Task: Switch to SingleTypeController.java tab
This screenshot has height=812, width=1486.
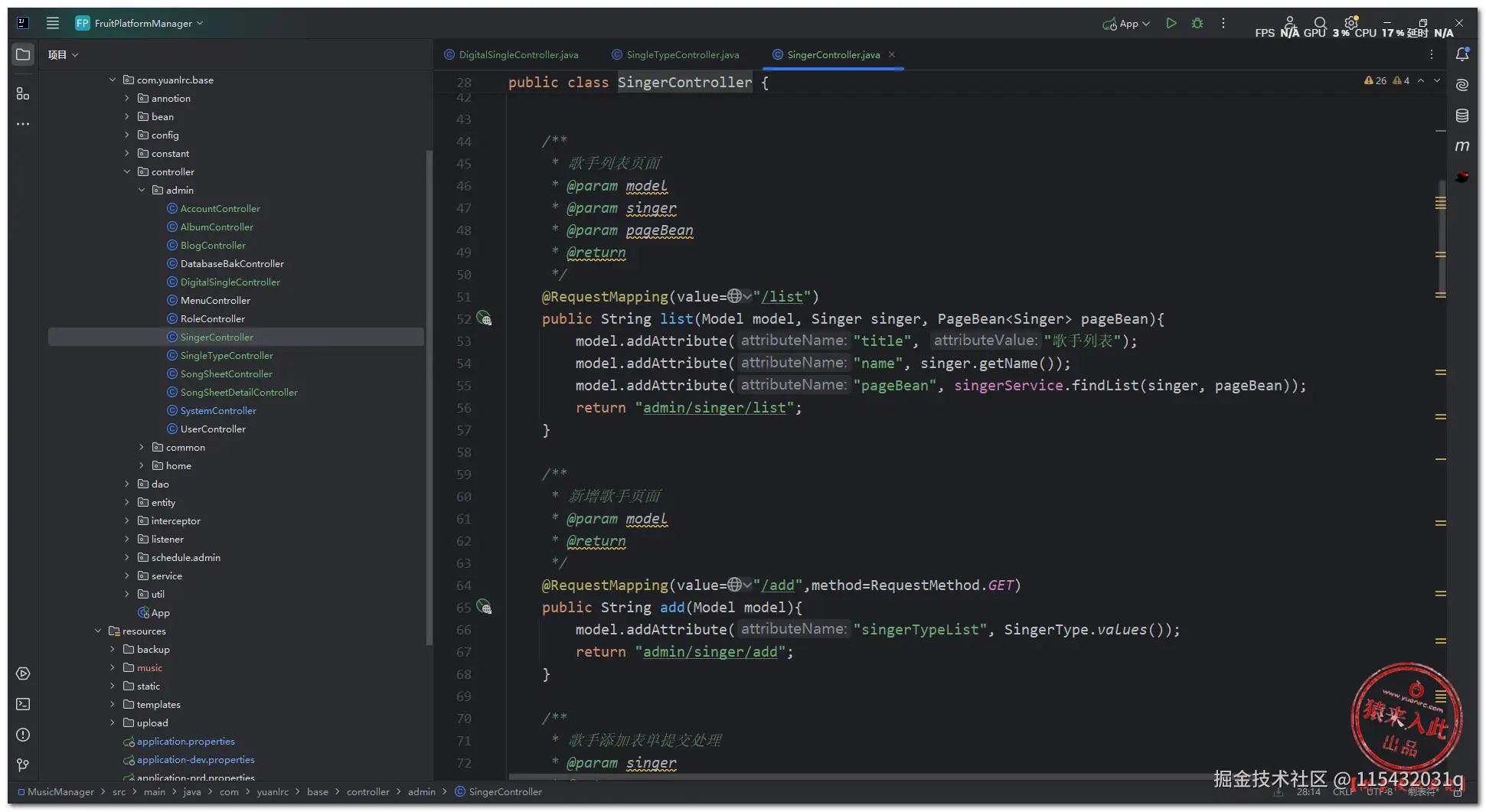Action: point(676,54)
